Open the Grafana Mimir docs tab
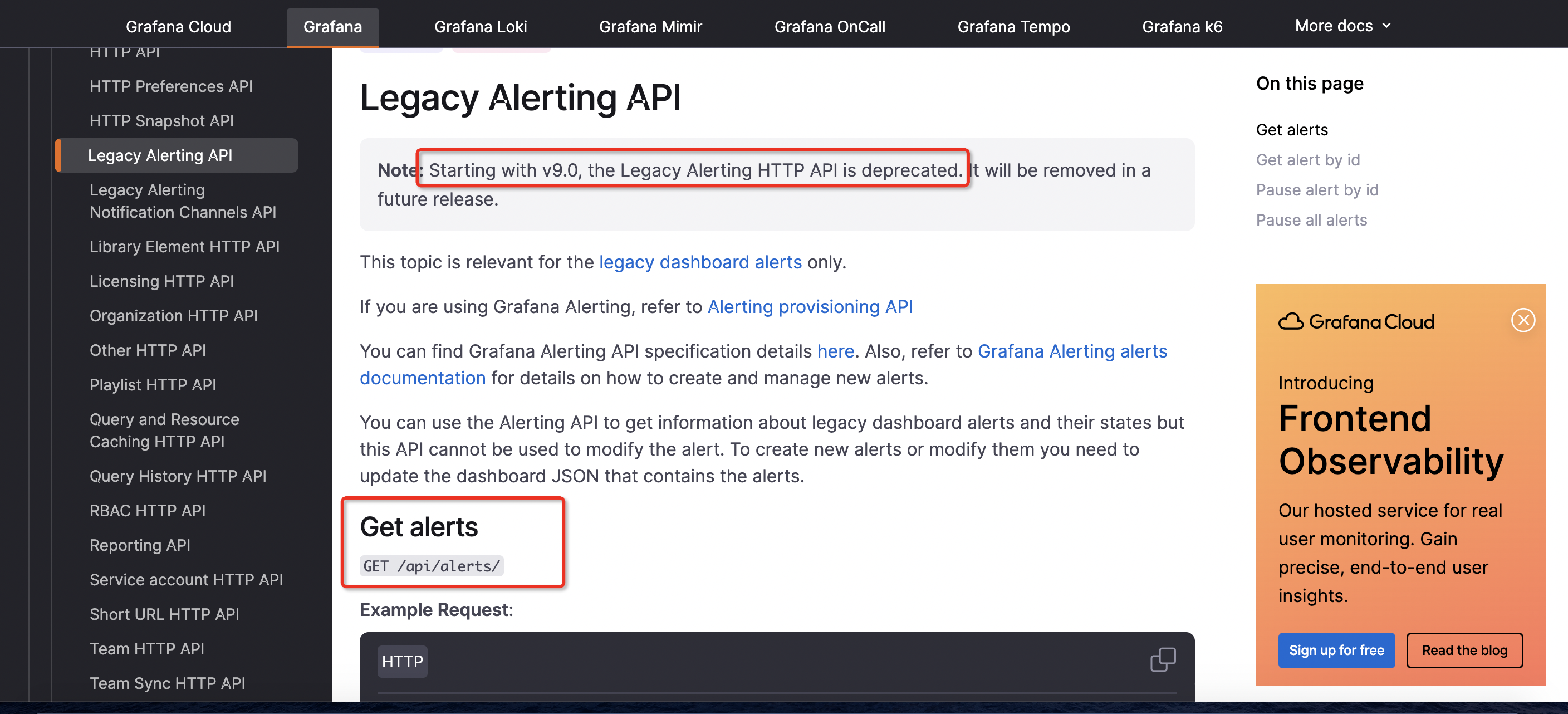The image size is (1568, 714). (650, 26)
